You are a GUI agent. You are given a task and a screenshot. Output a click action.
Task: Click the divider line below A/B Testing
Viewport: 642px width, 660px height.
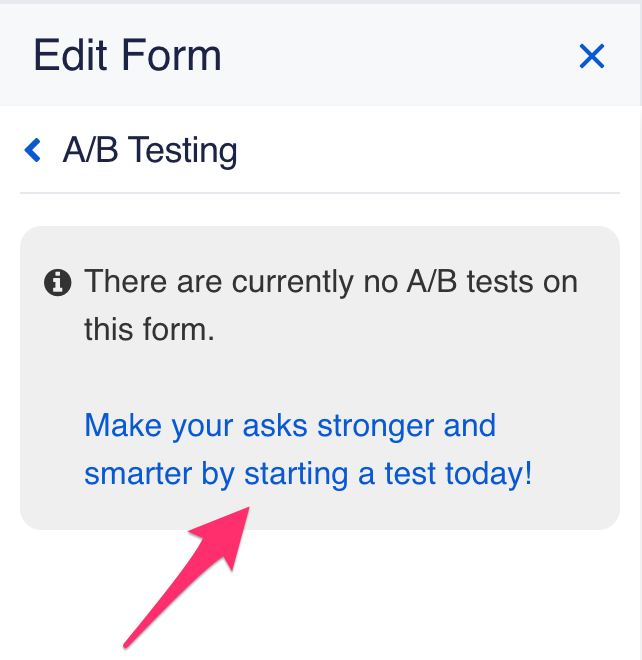tap(320, 192)
